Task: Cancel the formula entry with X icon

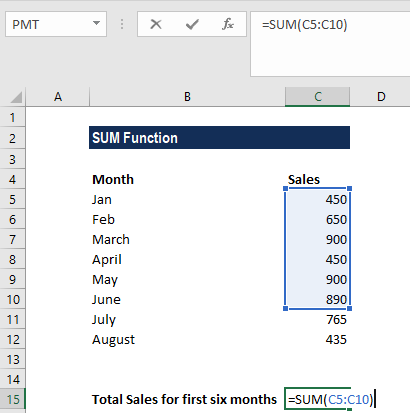Action: [x=156, y=24]
